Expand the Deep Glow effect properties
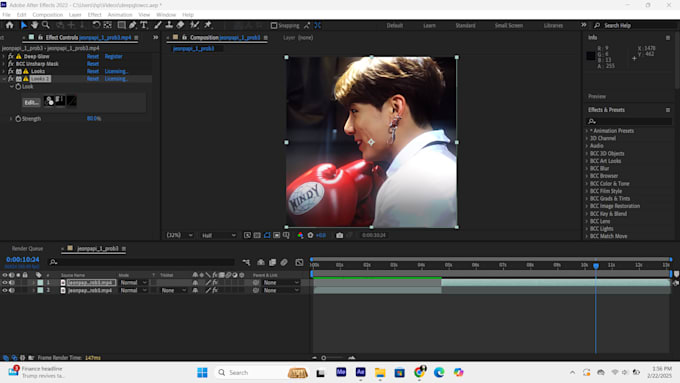The width and height of the screenshot is (680, 383). (x=4, y=56)
